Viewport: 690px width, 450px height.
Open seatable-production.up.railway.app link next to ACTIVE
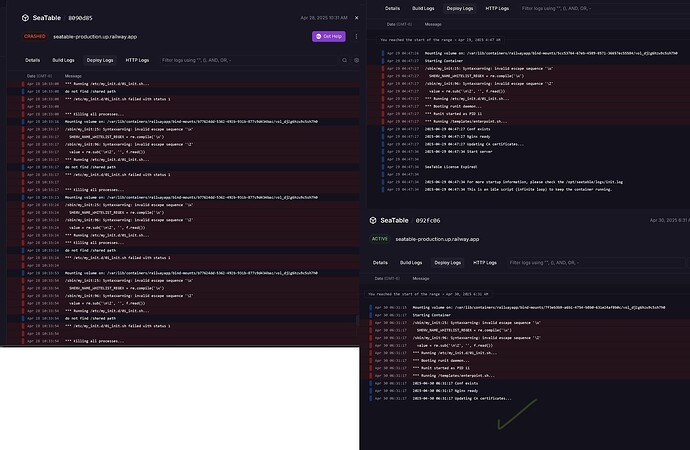tap(437, 239)
